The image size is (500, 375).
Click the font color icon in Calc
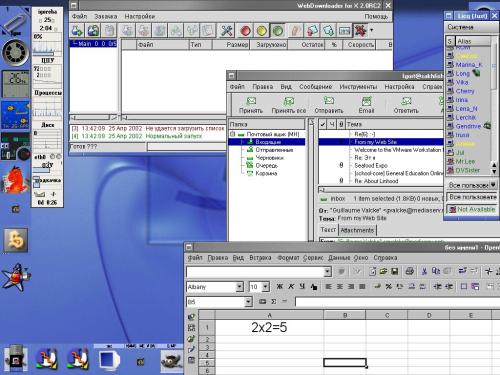click(x=313, y=287)
